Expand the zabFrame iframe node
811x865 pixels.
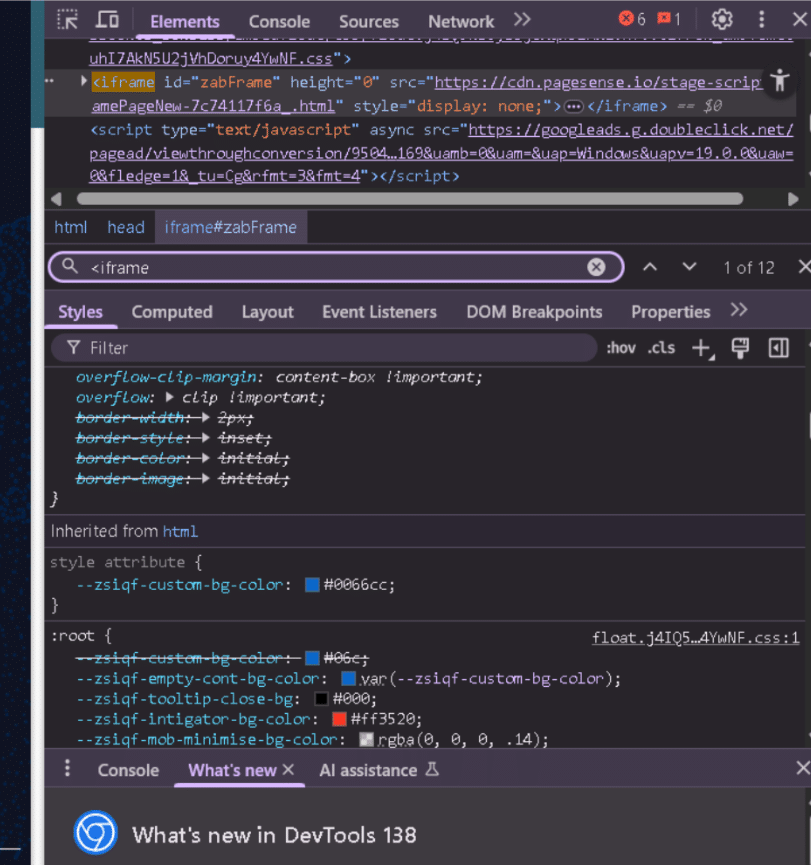click(x=83, y=81)
